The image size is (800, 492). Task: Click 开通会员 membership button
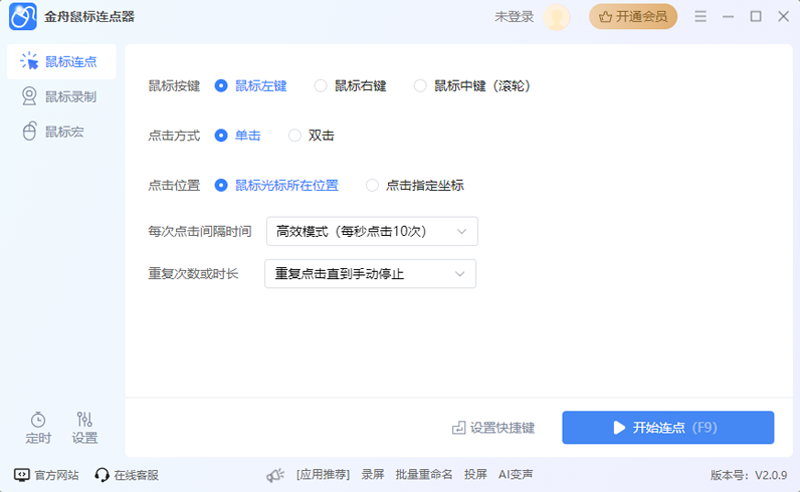(x=632, y=17)
